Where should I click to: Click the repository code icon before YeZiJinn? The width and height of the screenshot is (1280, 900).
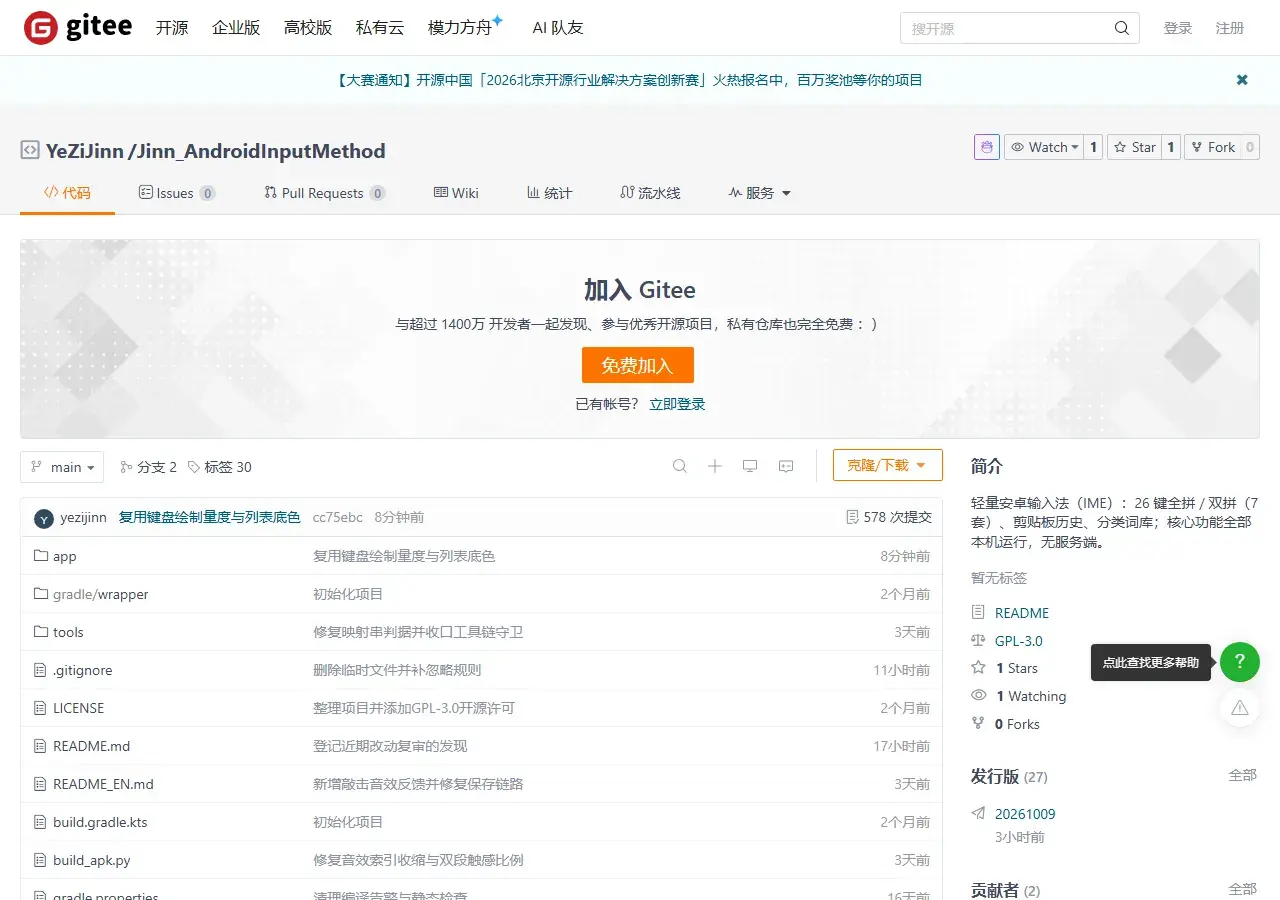pyautogui.click(x=30, y=151)
